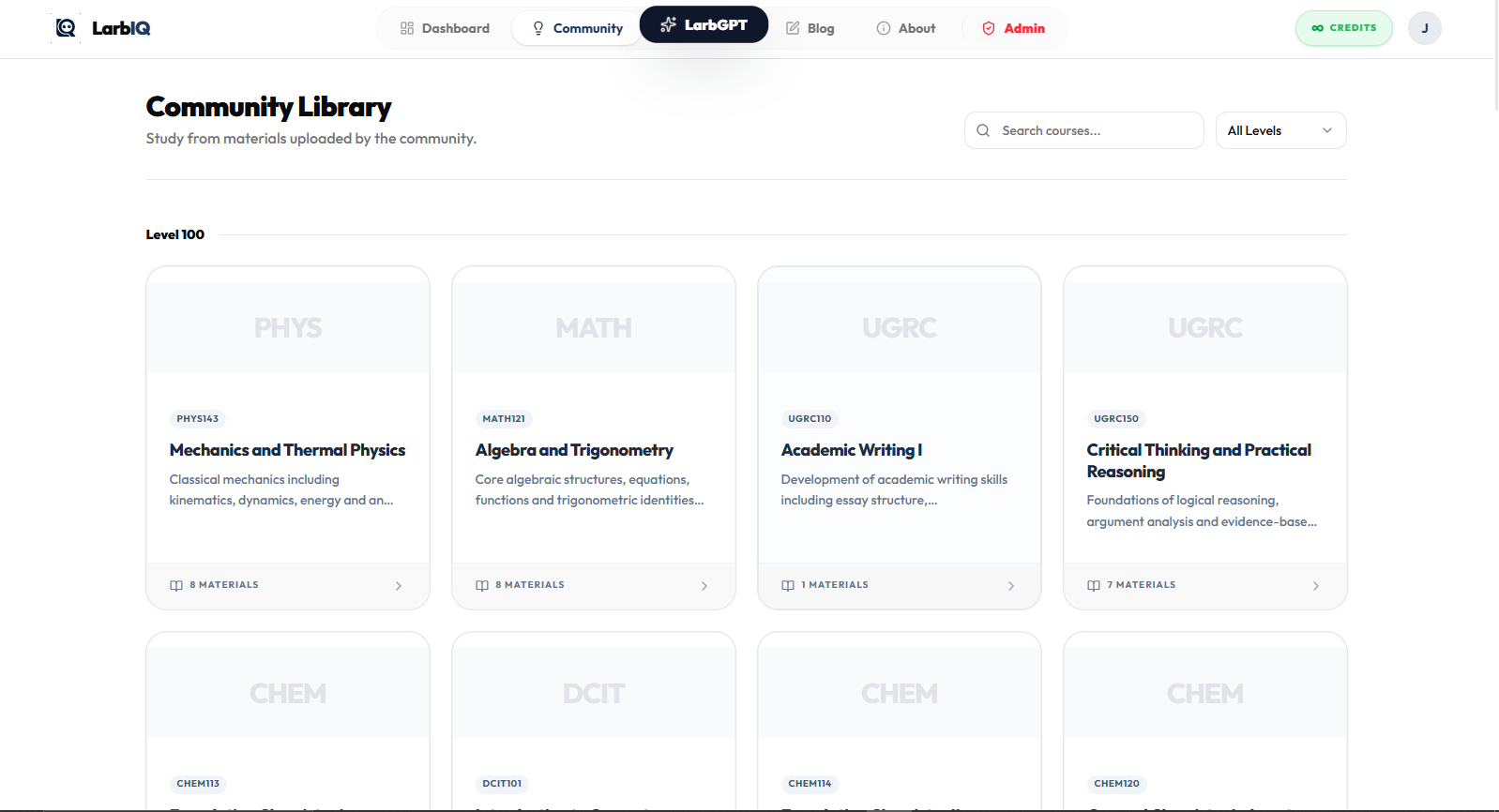
Task: Open the Blog page
Action: pyautogui.click(x=810, y=28)
